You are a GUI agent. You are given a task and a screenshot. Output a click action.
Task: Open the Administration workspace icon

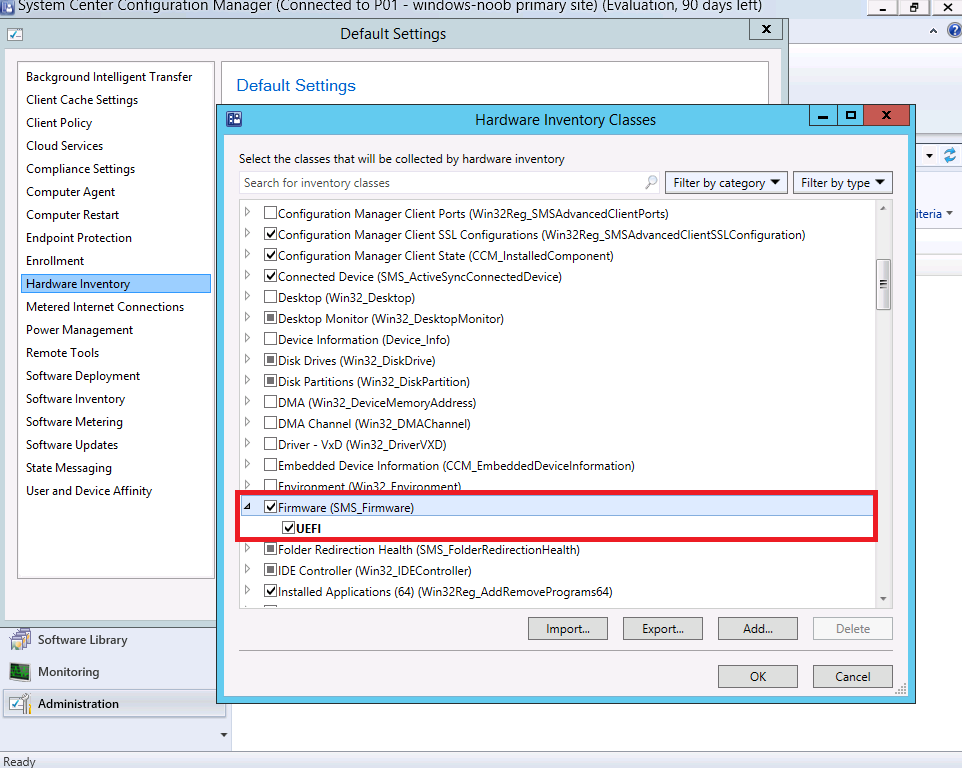click(x=20, y=704)
